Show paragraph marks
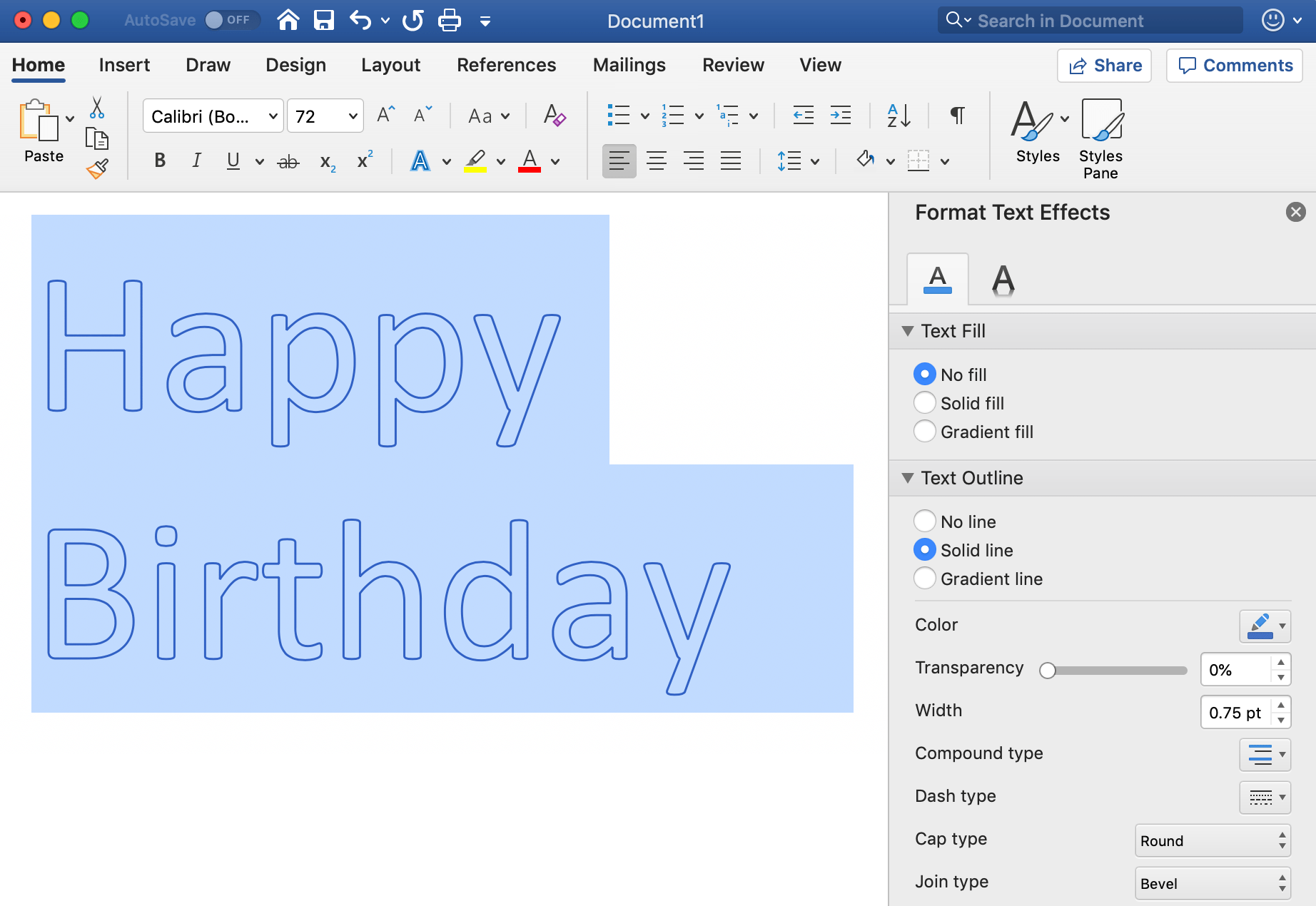 pyautogui.click(x=957, y=115)
